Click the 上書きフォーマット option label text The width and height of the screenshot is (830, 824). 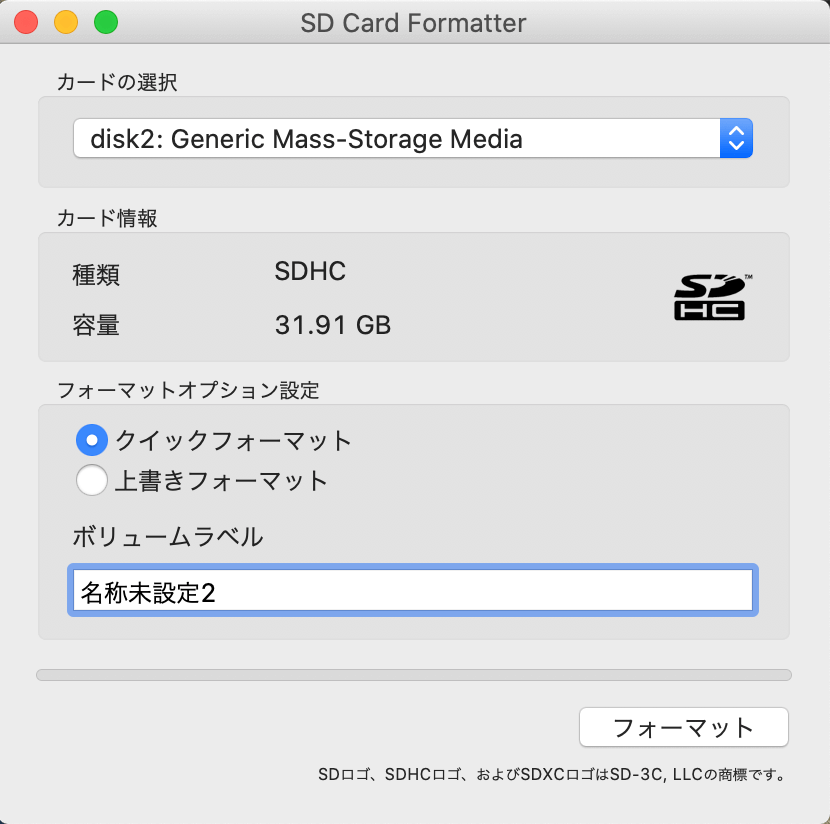(221, 481)
